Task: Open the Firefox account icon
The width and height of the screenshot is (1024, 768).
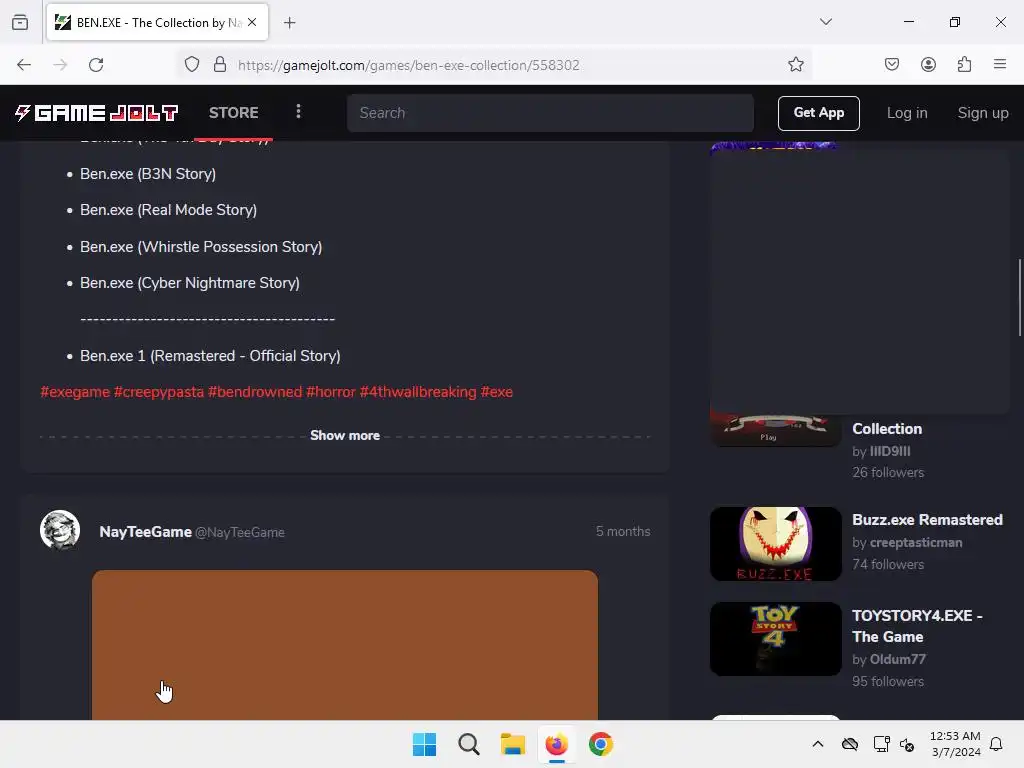Action: pos(928,65)
